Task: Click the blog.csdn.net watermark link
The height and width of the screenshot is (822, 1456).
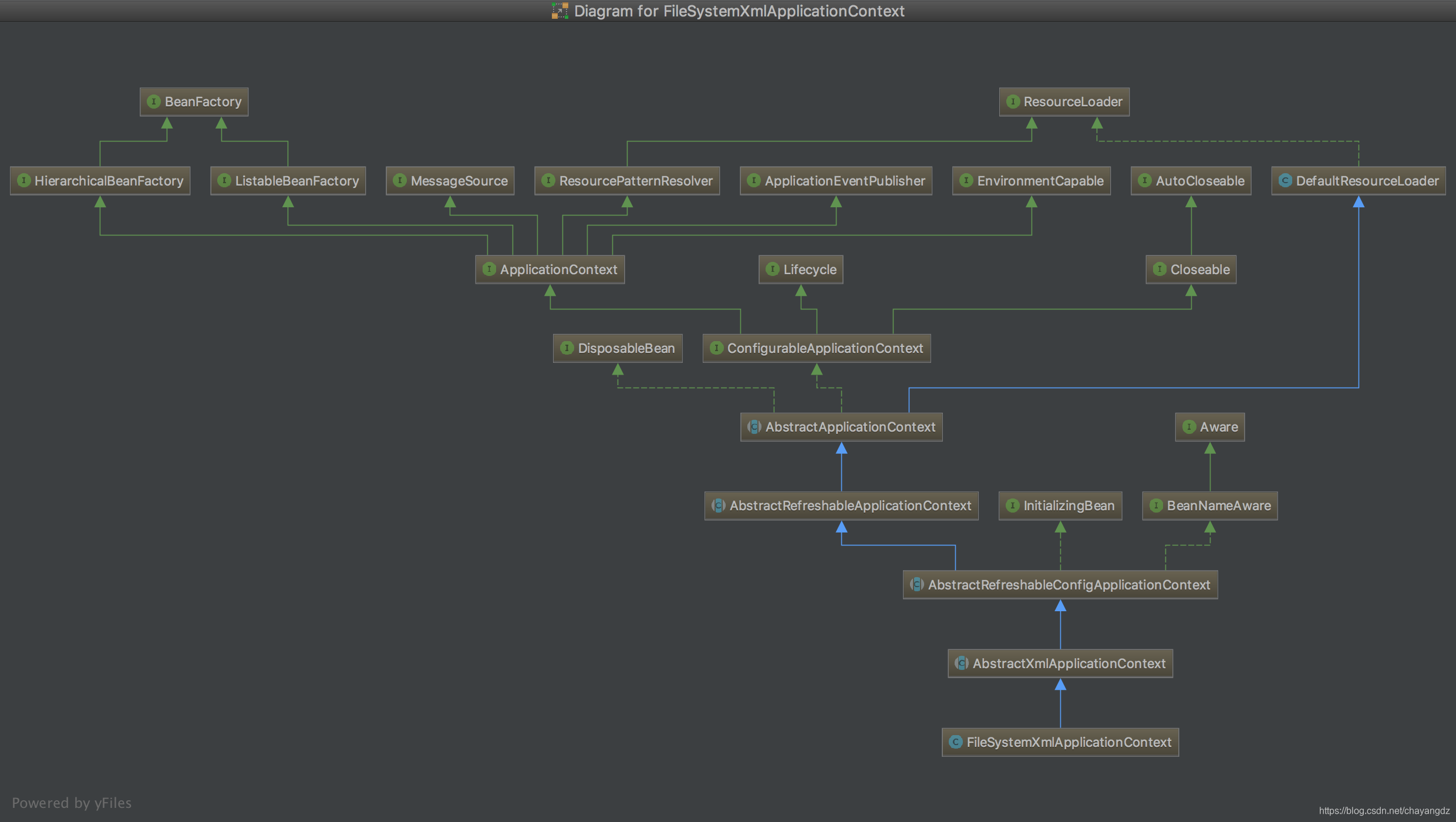Action: click(x=1384, y=811)
